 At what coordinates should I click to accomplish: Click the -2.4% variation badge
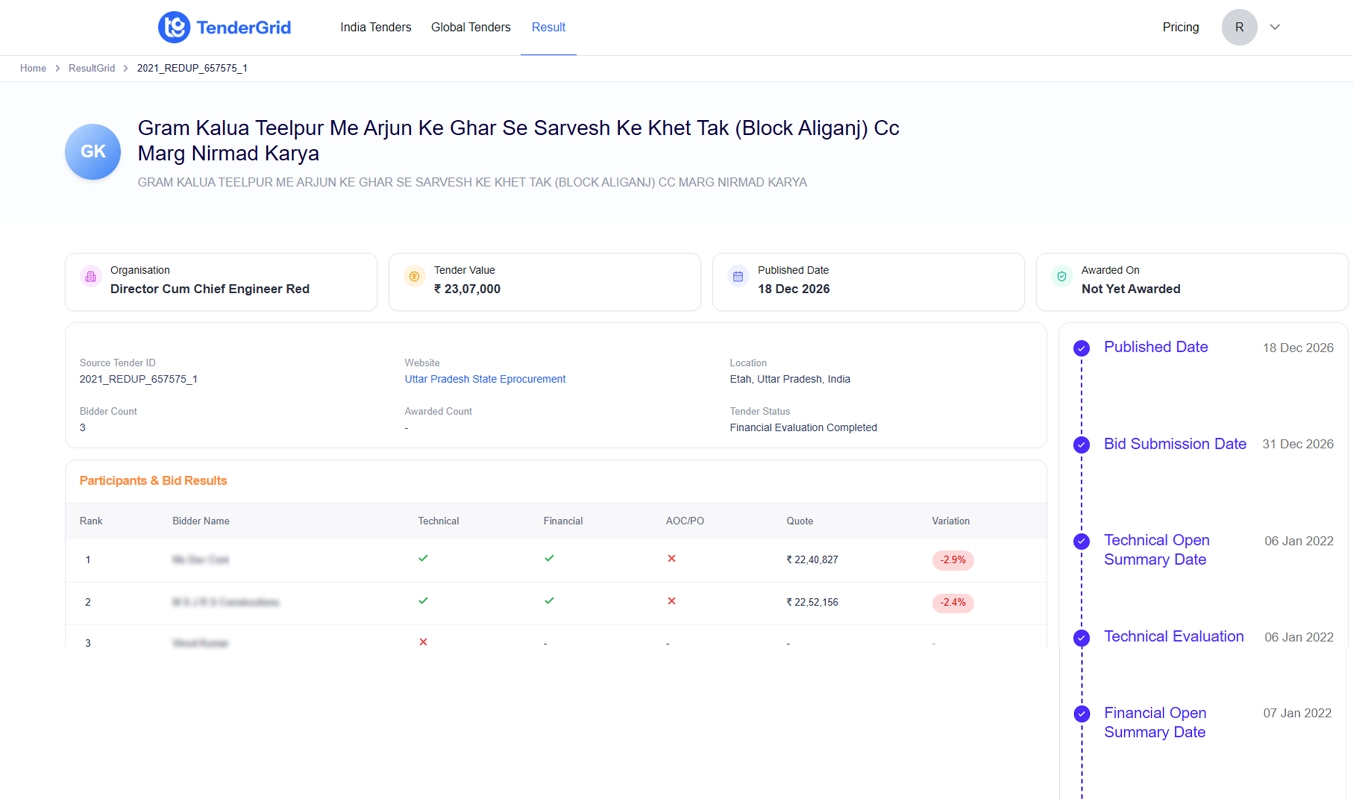point(953,603)
